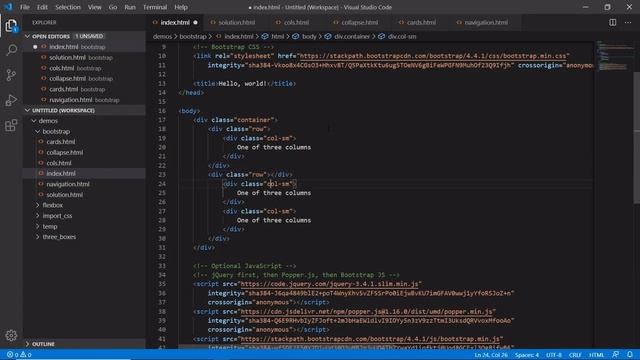Click the div.container breadcrumb
The width and height of the screenshot is (640, 360).
352,36
